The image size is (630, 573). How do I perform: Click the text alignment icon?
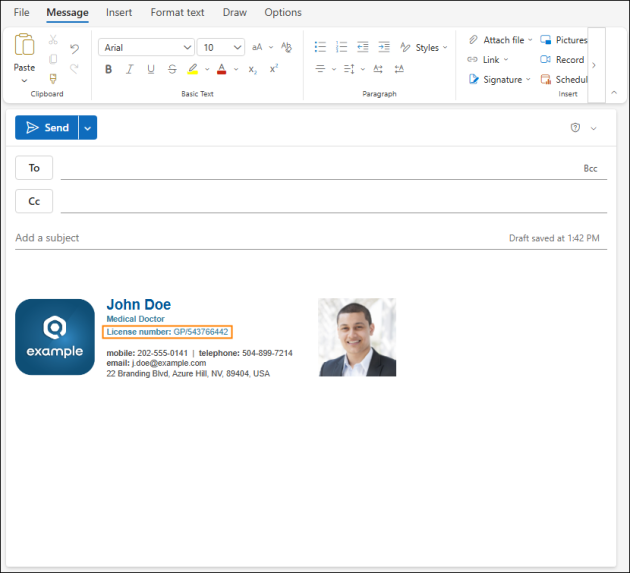tap(320, 69)
